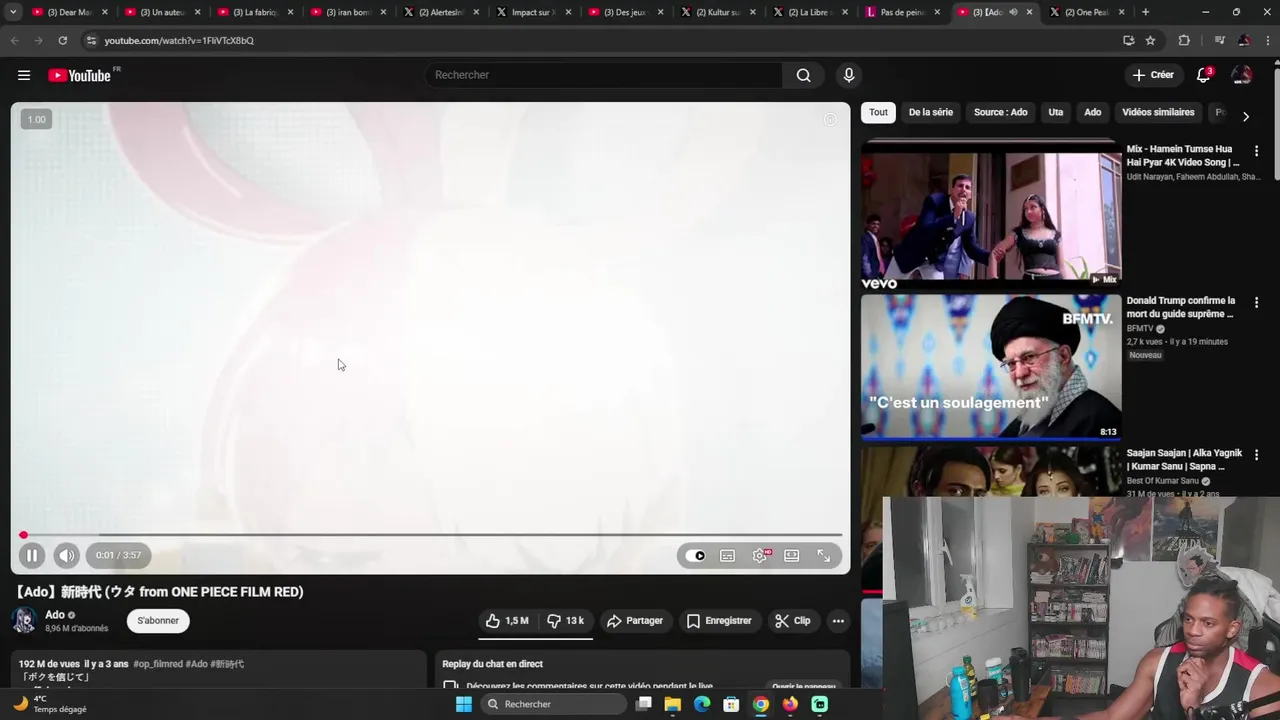This screenshot has width=1280, height=720.
Task: Click Ouvrir le panneau chat button
Action: tap(804, 686)
